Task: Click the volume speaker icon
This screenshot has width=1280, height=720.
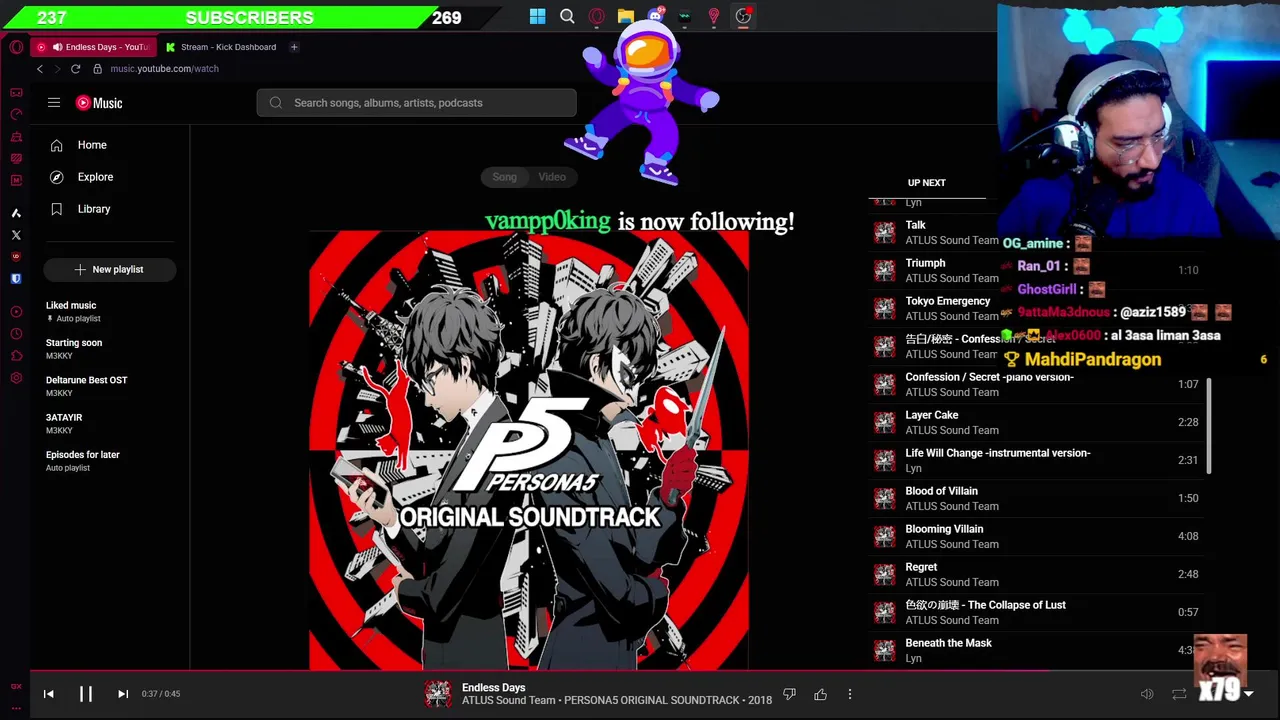Action: point(1147,694)
